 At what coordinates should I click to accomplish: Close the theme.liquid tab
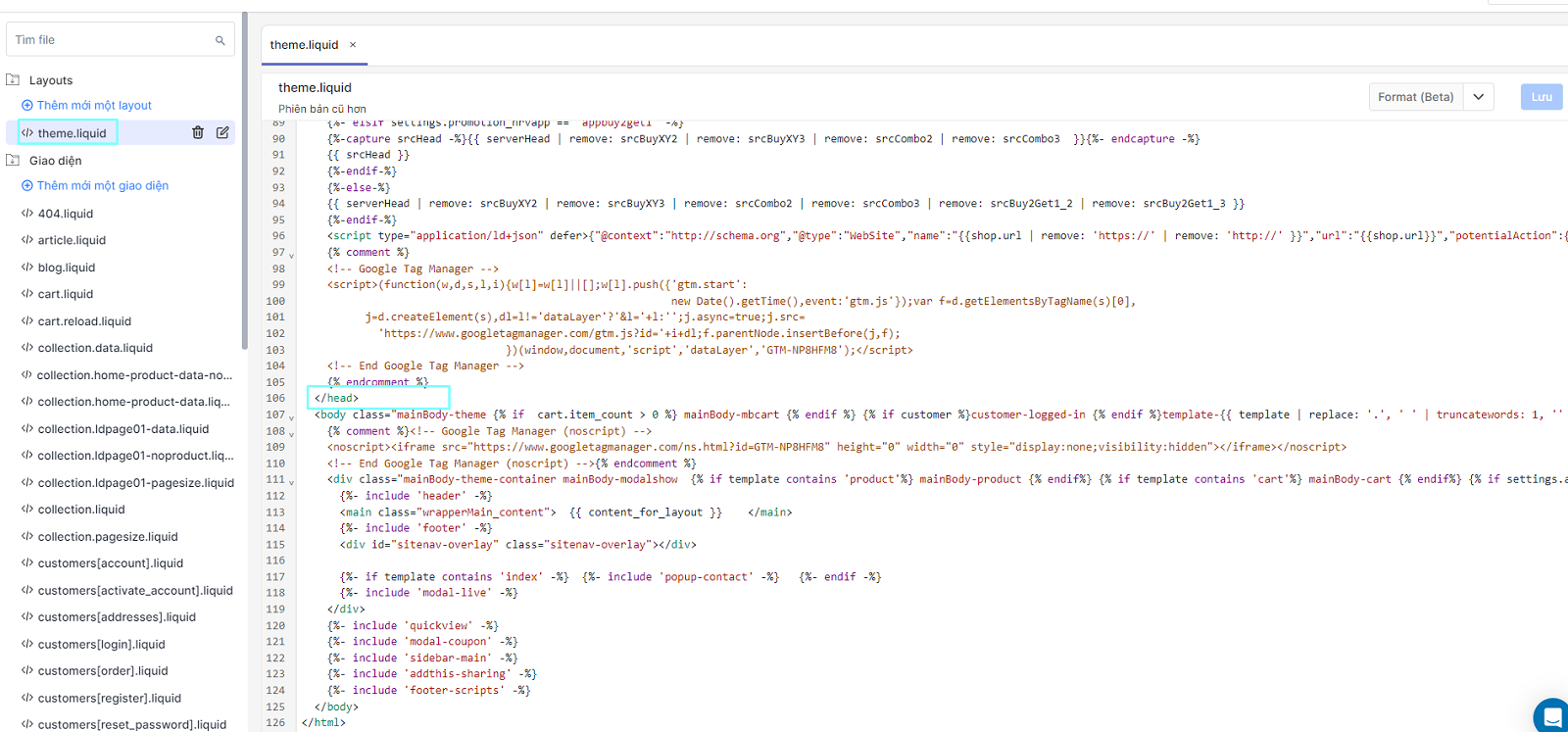[x=353, y=45]
